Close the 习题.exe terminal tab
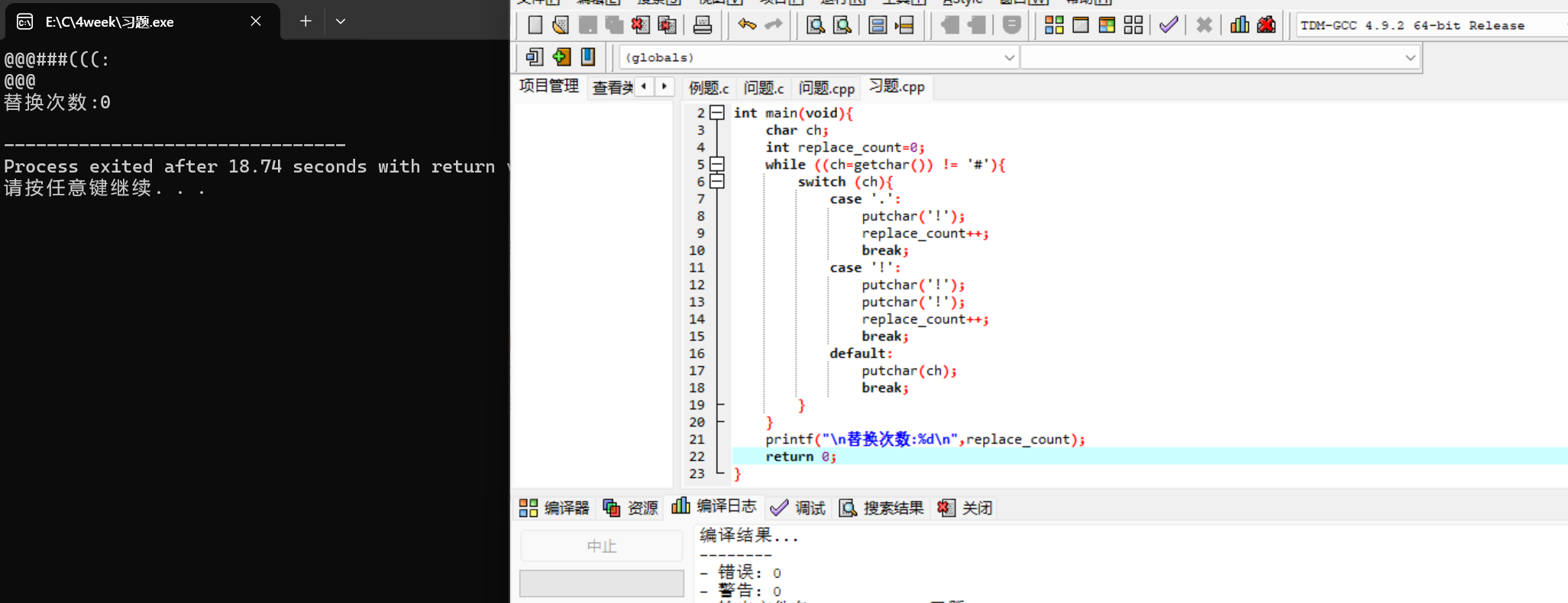This screenshot has height=603, width=1568. tap(256, 21)
